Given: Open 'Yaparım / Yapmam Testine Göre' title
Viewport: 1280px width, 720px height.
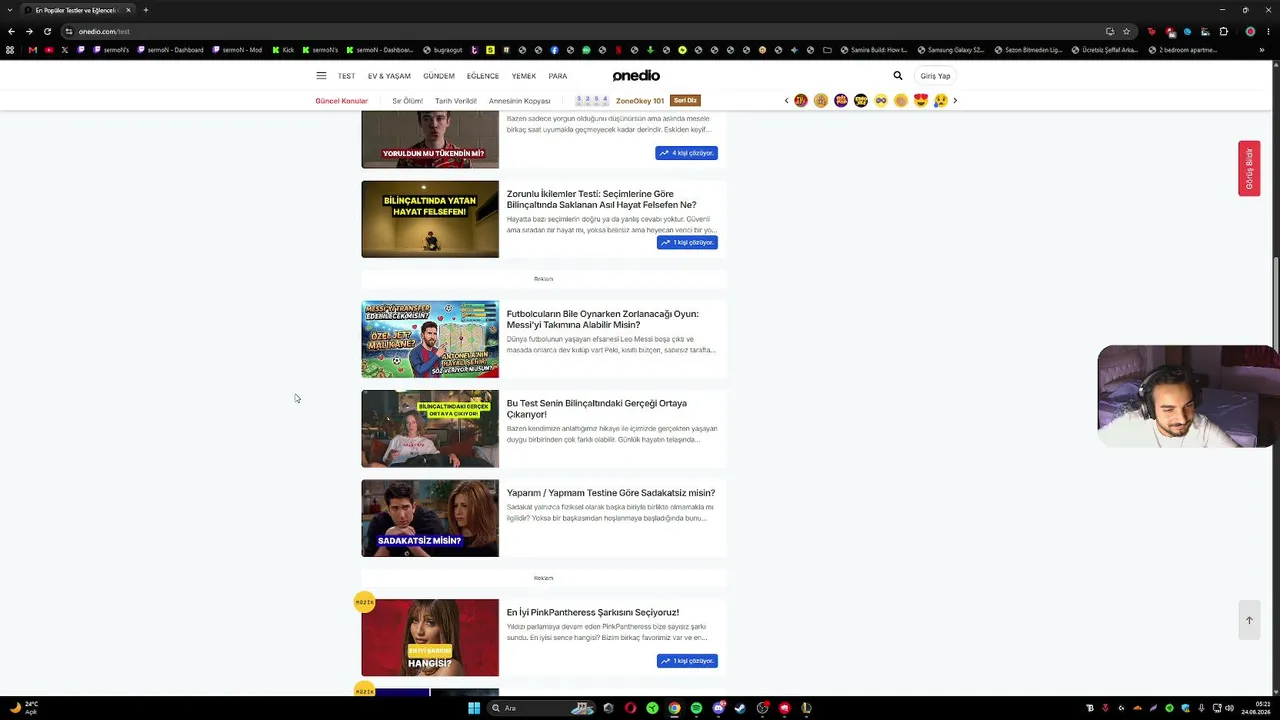Looking at the screenshot, I should 611,493.
